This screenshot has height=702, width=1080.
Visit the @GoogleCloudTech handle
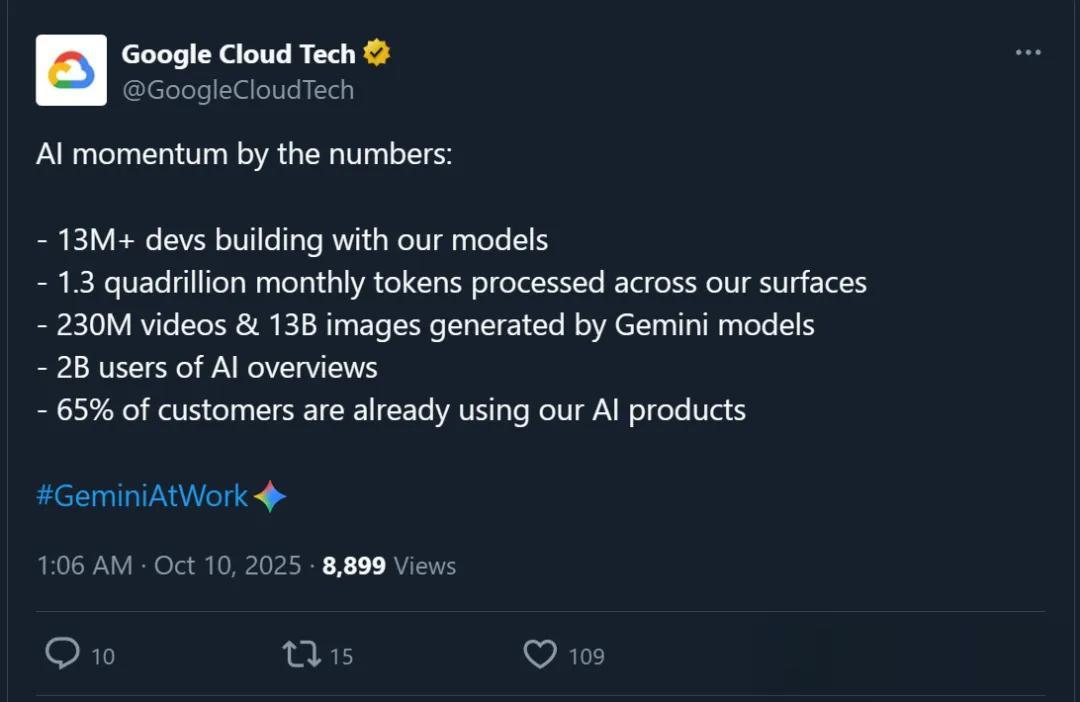point(237,90)
